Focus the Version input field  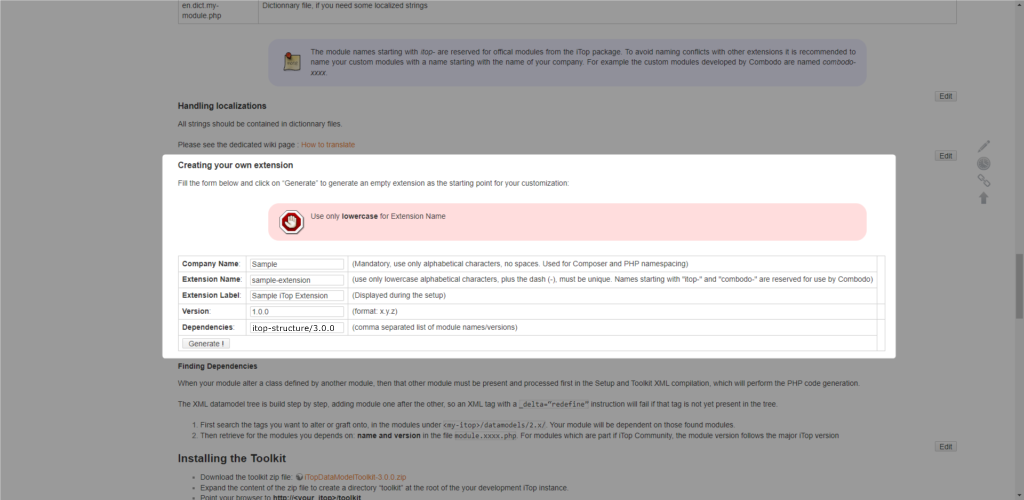(x=297, y=311)
